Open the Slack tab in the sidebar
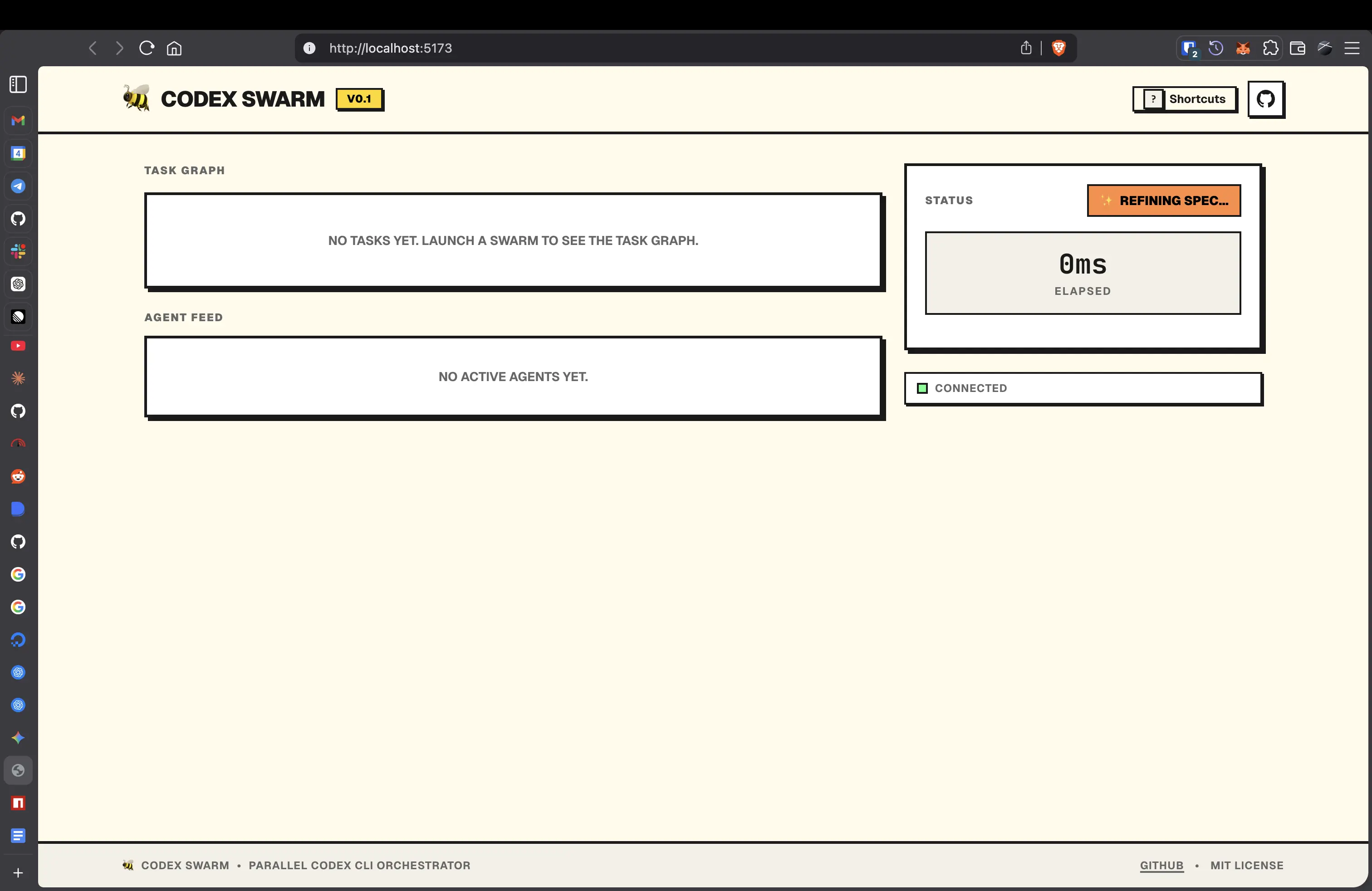 19,251
